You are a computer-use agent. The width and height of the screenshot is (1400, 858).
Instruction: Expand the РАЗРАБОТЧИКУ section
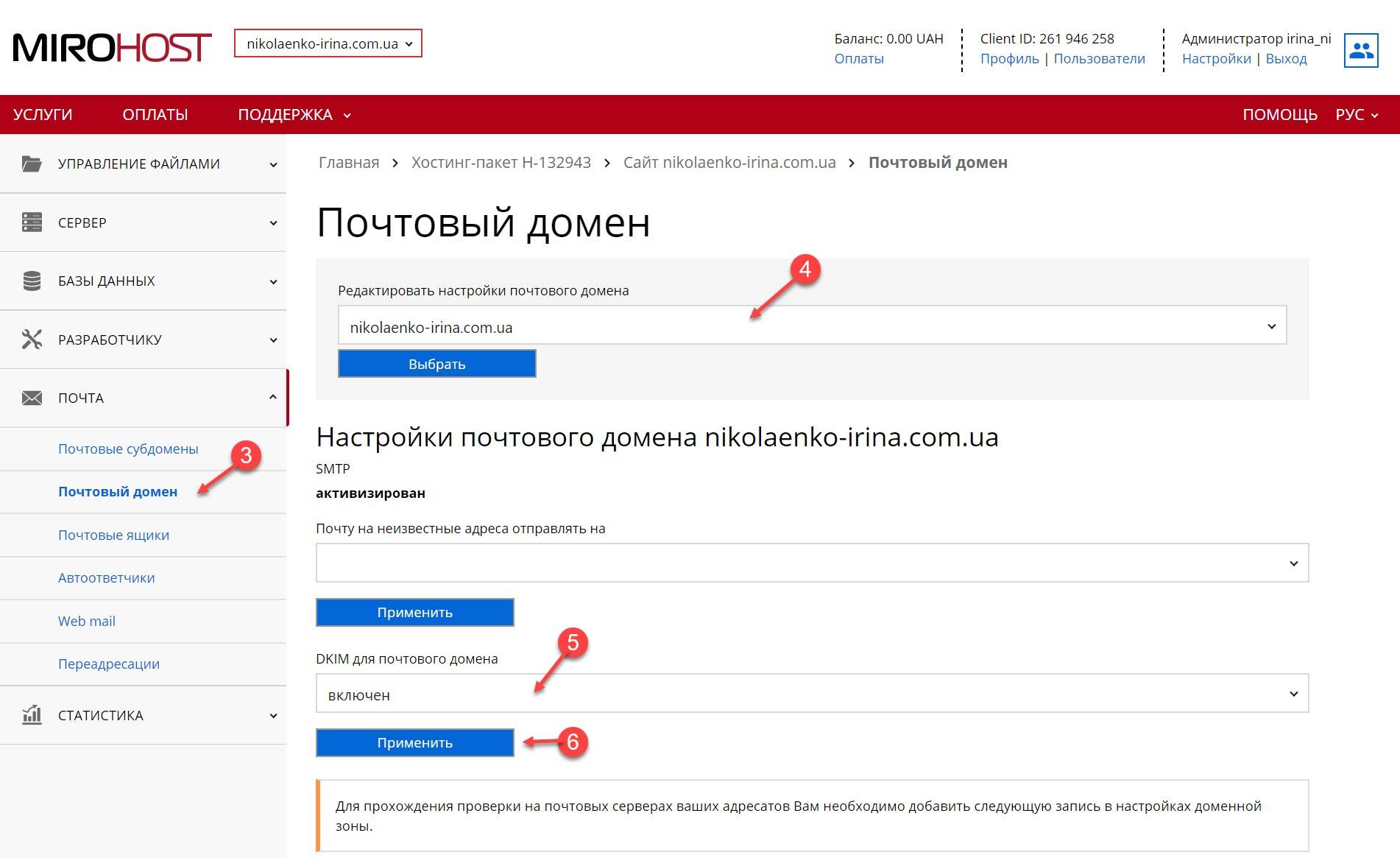coord(144,339)
